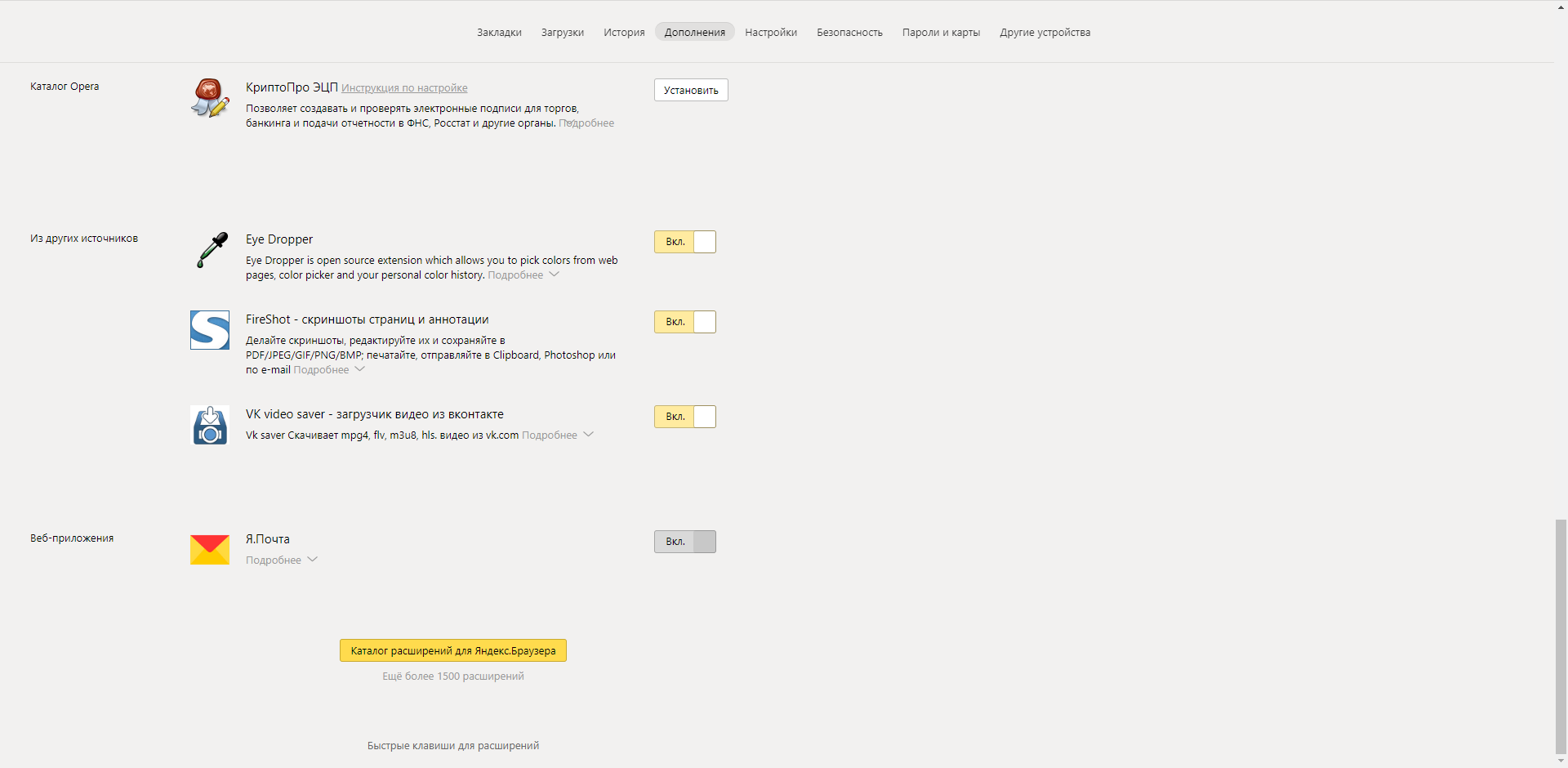Click the КриптоПро ЭЦП title text
The width and height of the screenshot is (1568, 768).
pyautogui.click(x=292, y=87)
